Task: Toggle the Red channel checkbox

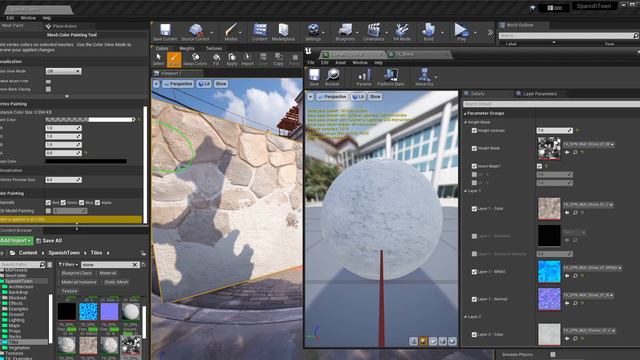Action: 49,202
